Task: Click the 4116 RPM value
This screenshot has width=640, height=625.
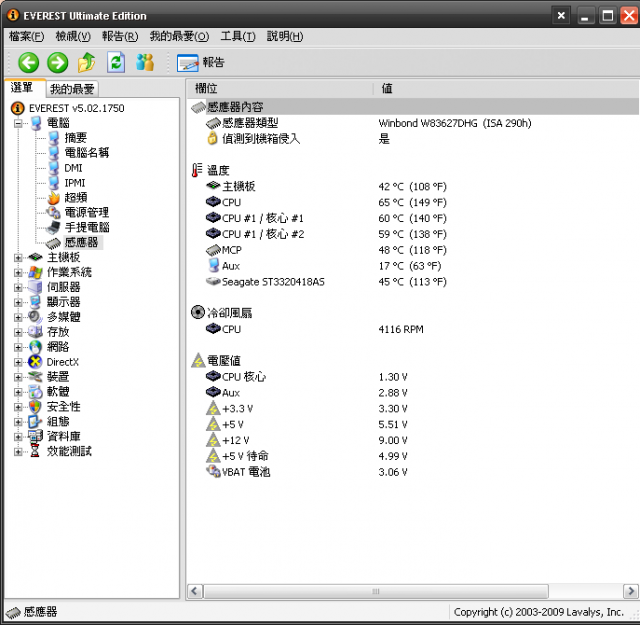Action: coord(401,329)
